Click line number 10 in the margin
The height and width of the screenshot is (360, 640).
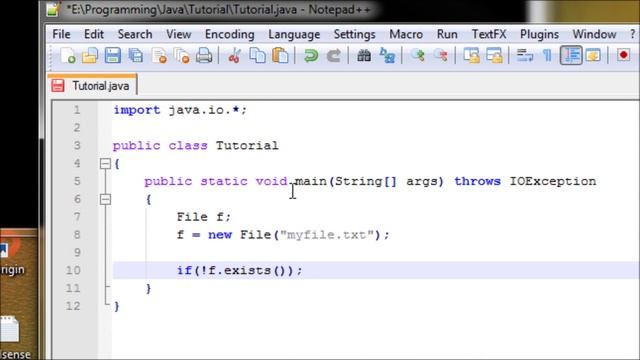73,271
